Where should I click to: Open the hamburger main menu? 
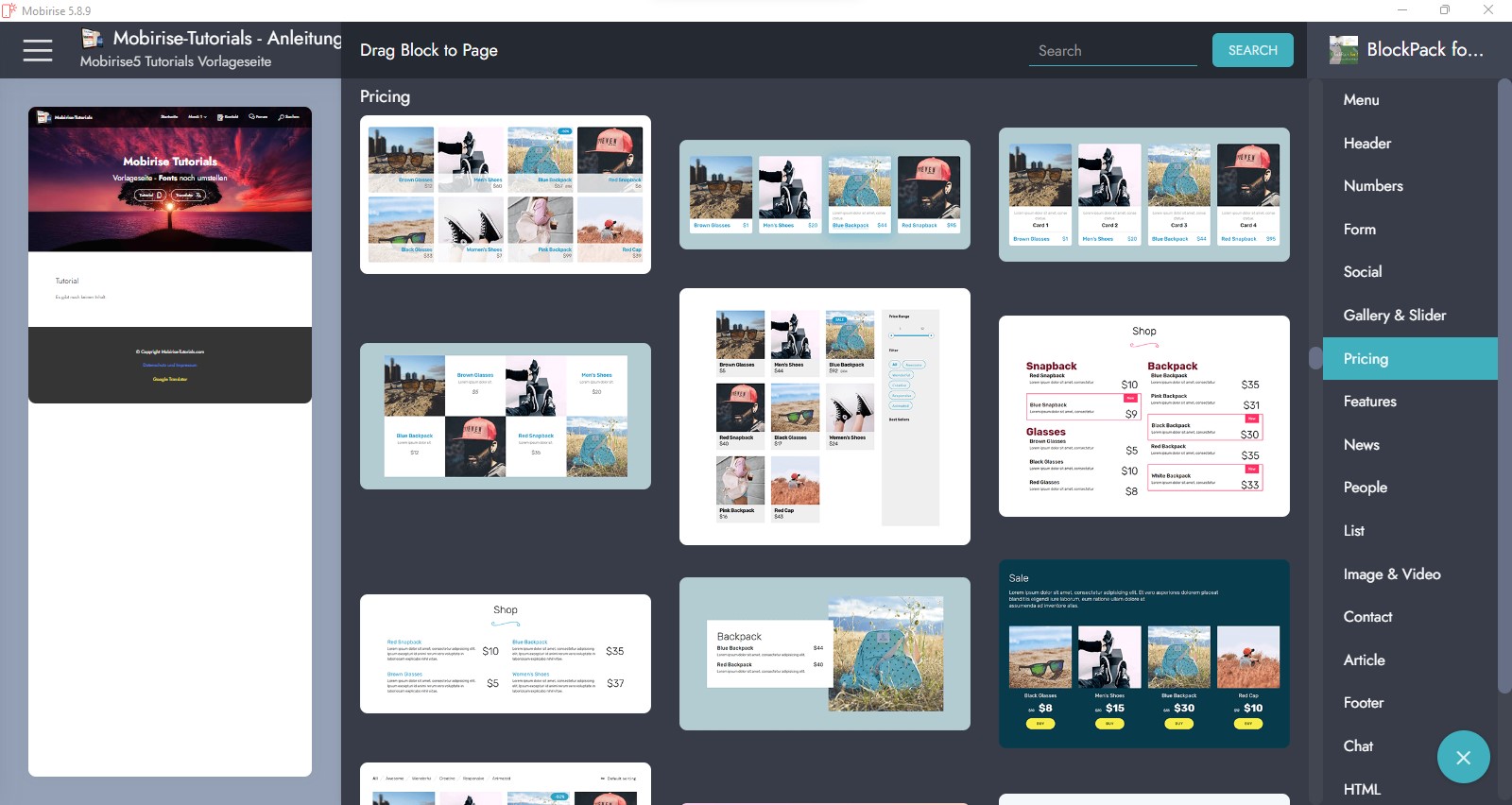[x=38, y=50]
